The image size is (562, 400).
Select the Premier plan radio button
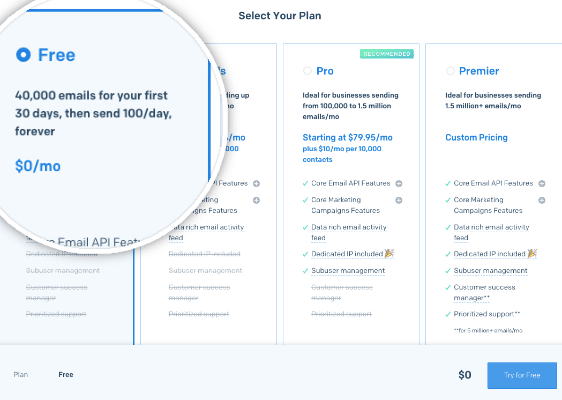[450, 71]
